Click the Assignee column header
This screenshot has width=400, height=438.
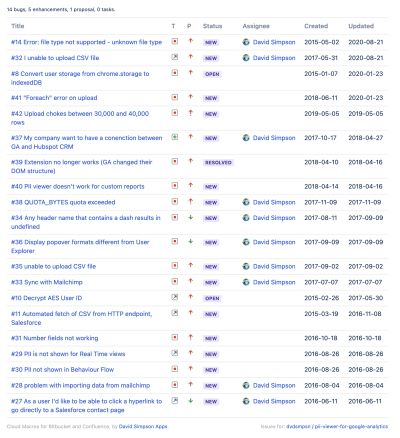(256, 26)
